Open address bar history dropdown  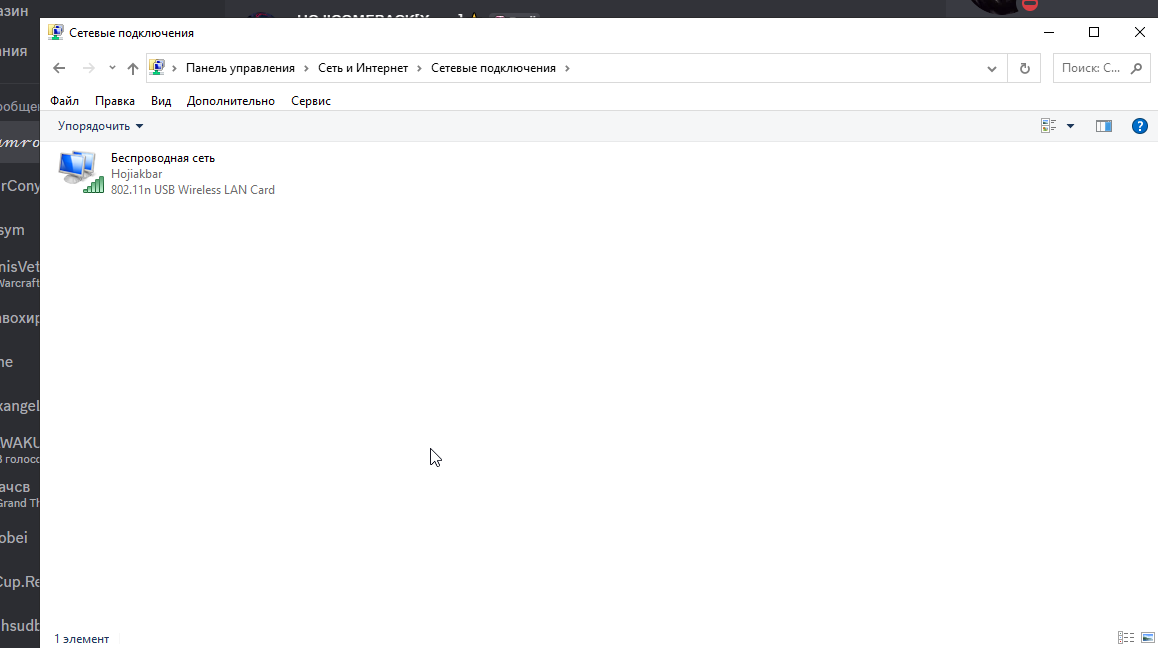[992, 69]
